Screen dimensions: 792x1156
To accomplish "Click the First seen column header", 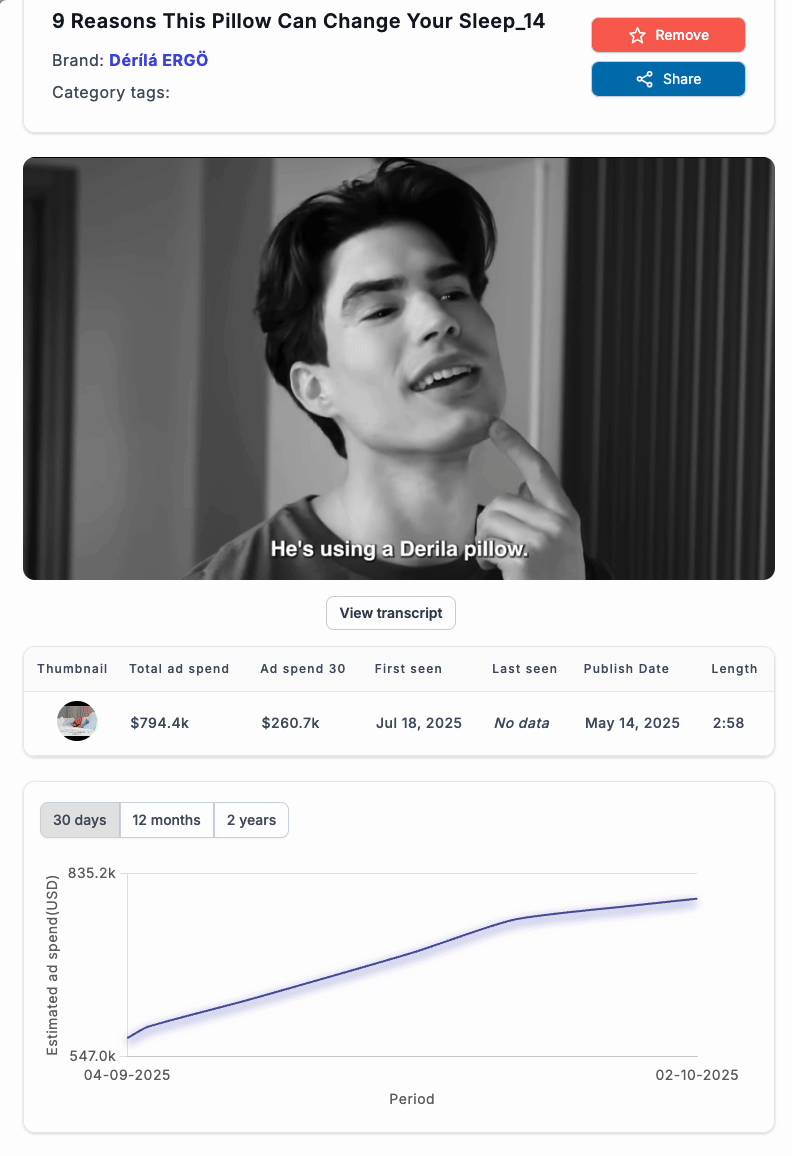I will click(x=408, y=669).
